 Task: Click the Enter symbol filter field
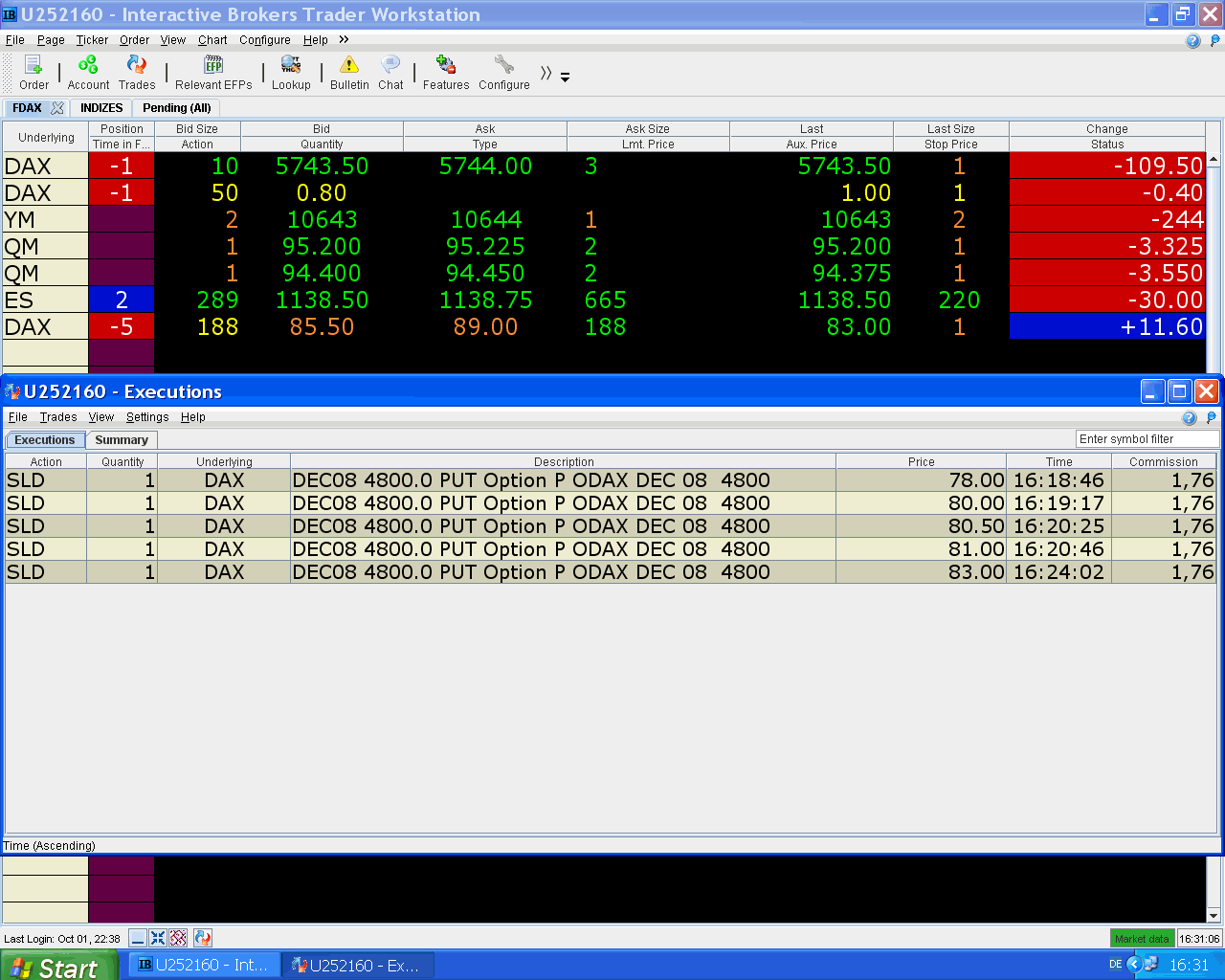(1147, 439)
